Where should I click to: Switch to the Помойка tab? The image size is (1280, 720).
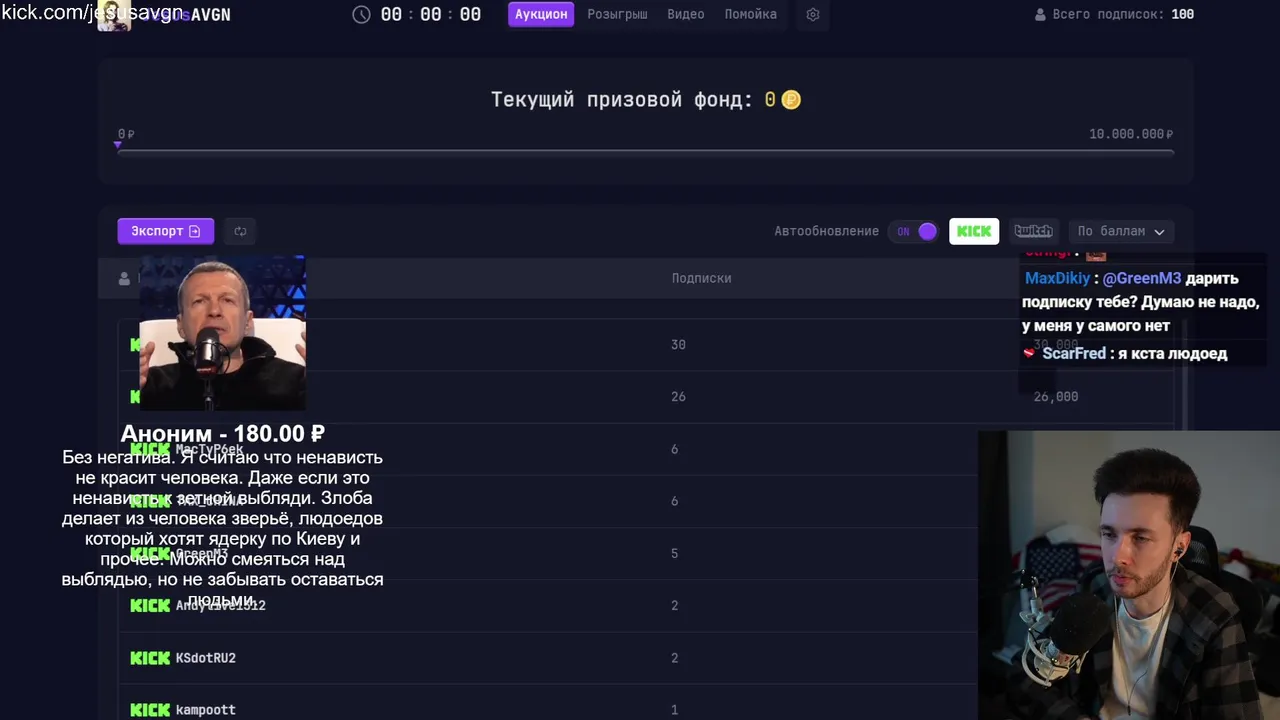click(750, 14)
